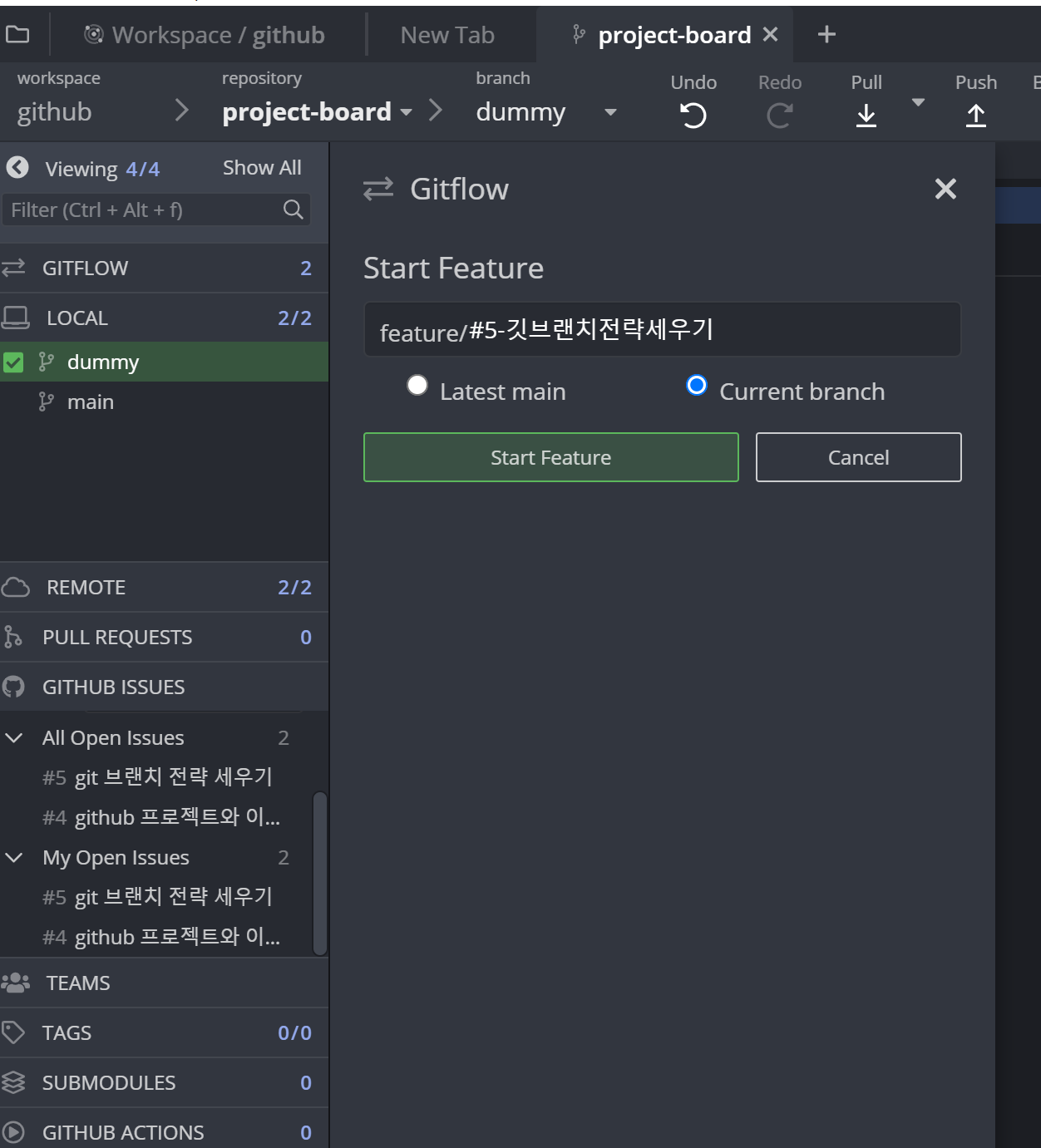The image size is (1041, 1148).
Task: Expand the TAGS section
Action: click(x=164, y=1032)
